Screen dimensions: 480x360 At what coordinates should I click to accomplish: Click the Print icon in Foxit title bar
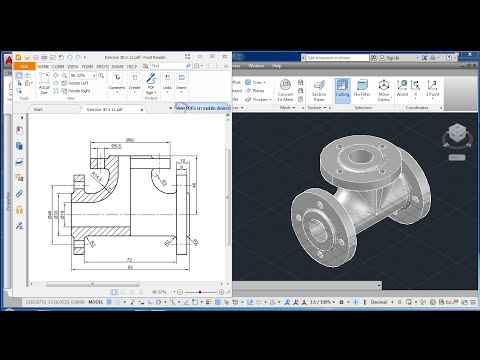pyautogui.click(x=44, y=57)
